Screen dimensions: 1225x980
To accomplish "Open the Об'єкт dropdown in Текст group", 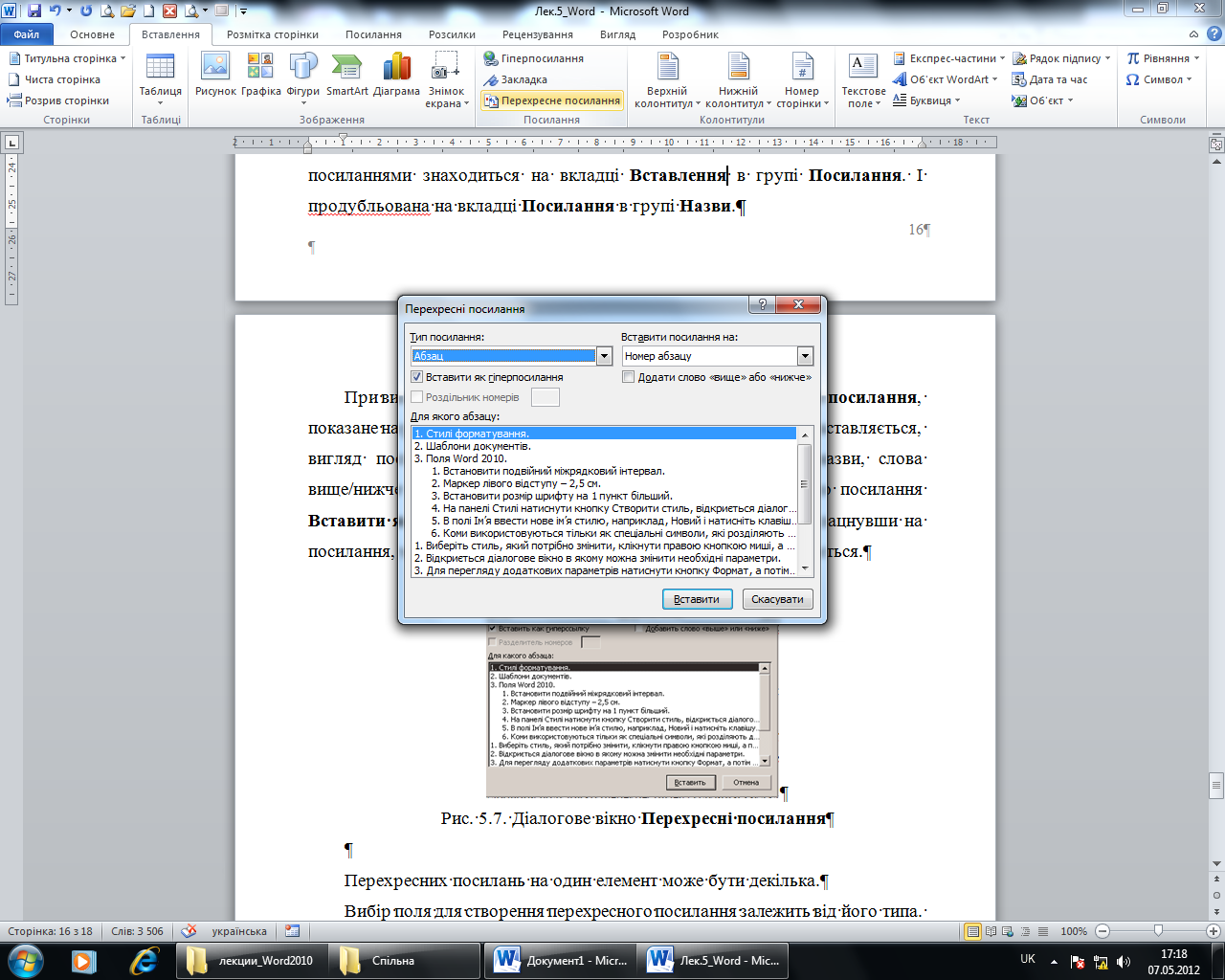I will tap(1043, 100).
